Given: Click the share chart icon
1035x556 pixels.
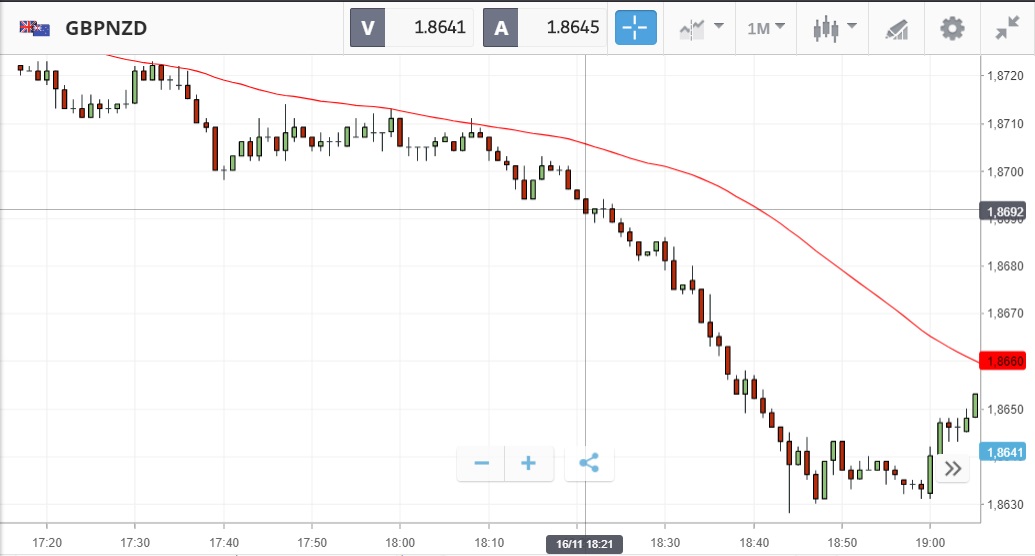Looking at the screenshot, I should coord(589,463).
